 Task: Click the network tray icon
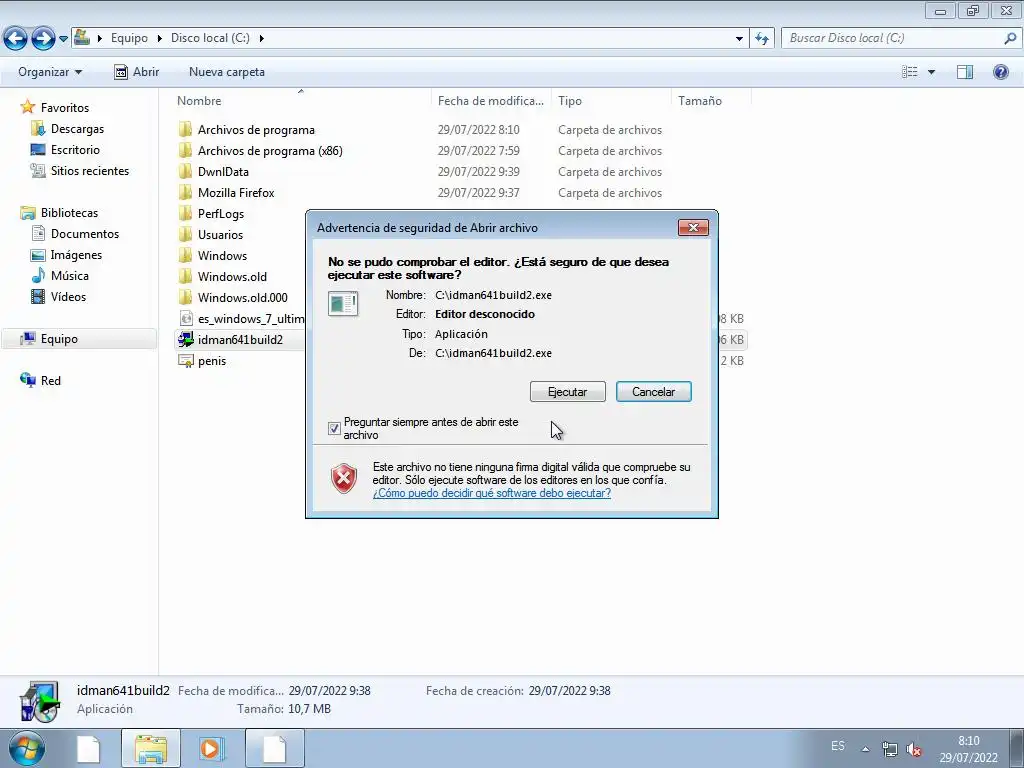point(889,749)
